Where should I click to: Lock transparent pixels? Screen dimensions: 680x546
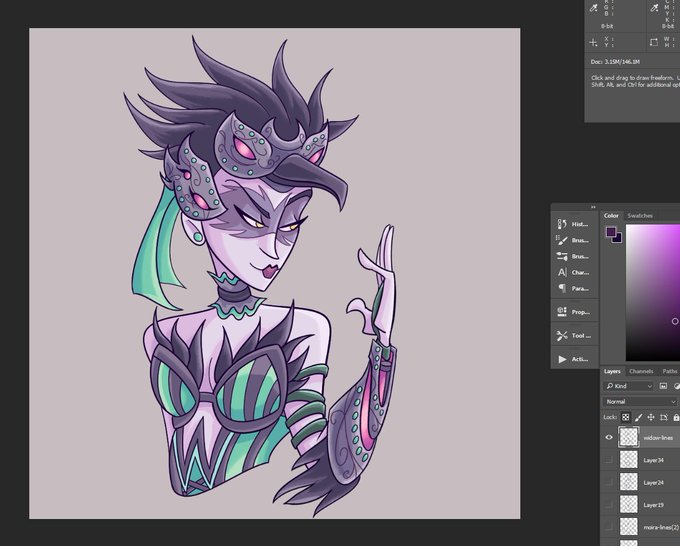625,417
